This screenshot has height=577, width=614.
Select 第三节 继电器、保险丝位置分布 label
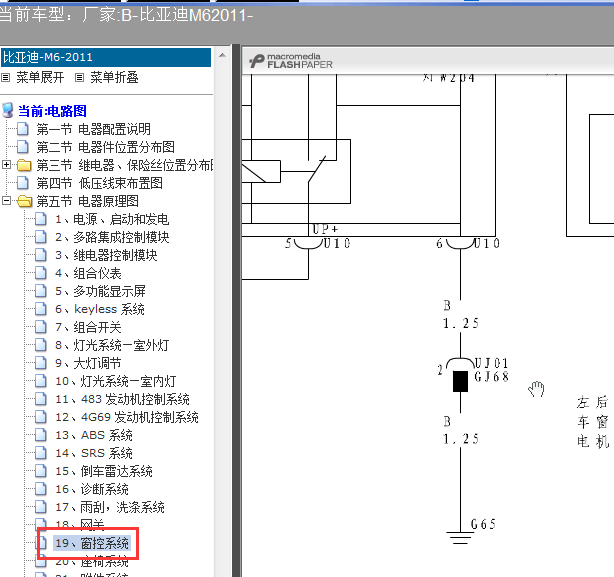[x=125, y=165]
